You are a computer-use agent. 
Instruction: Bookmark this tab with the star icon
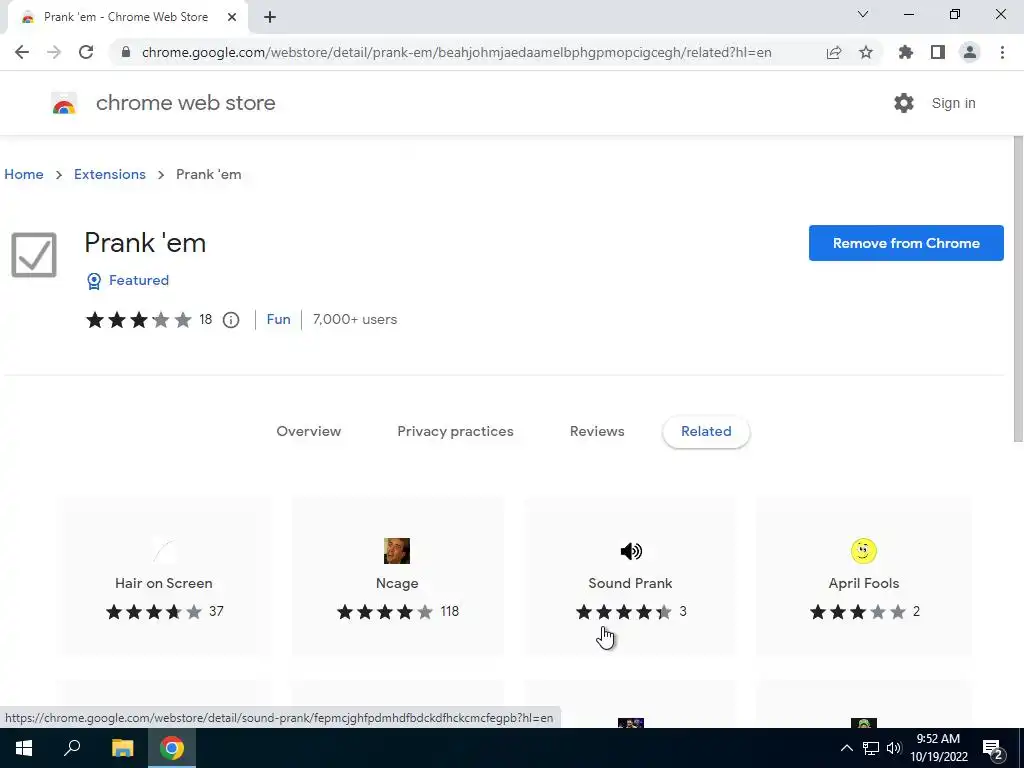(x=866, y=52)
